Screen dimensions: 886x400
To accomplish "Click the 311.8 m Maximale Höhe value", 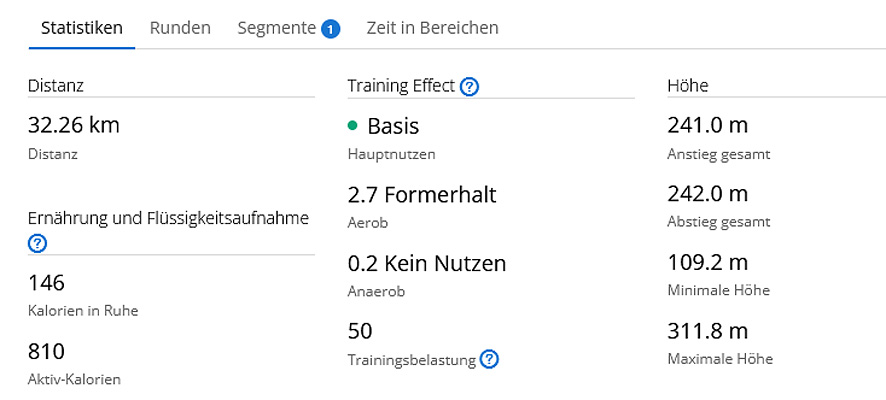I will [x=707, y=331].
